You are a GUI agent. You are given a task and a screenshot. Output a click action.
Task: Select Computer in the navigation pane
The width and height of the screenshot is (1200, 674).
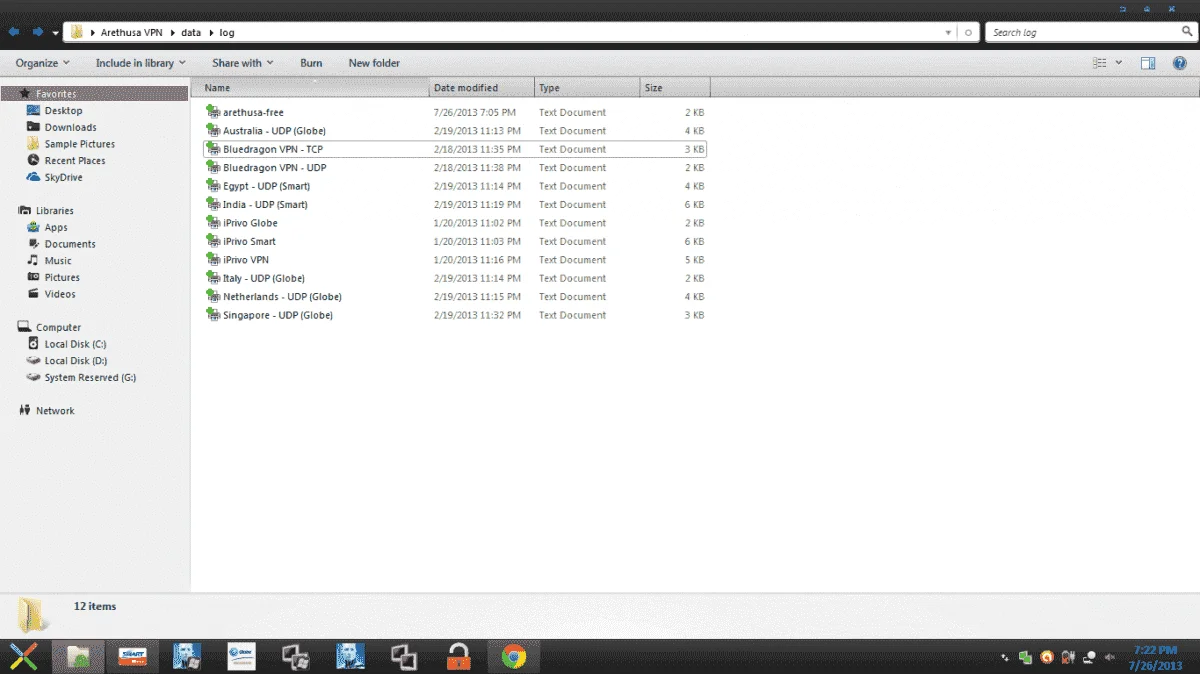click(59, 328)
